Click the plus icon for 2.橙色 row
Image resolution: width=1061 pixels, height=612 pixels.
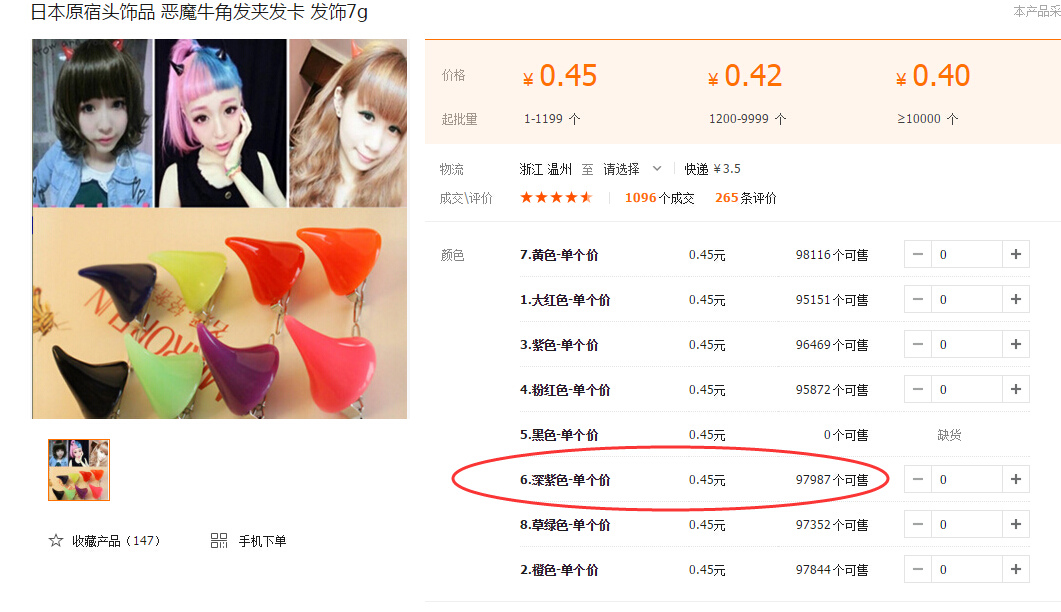1016,569
